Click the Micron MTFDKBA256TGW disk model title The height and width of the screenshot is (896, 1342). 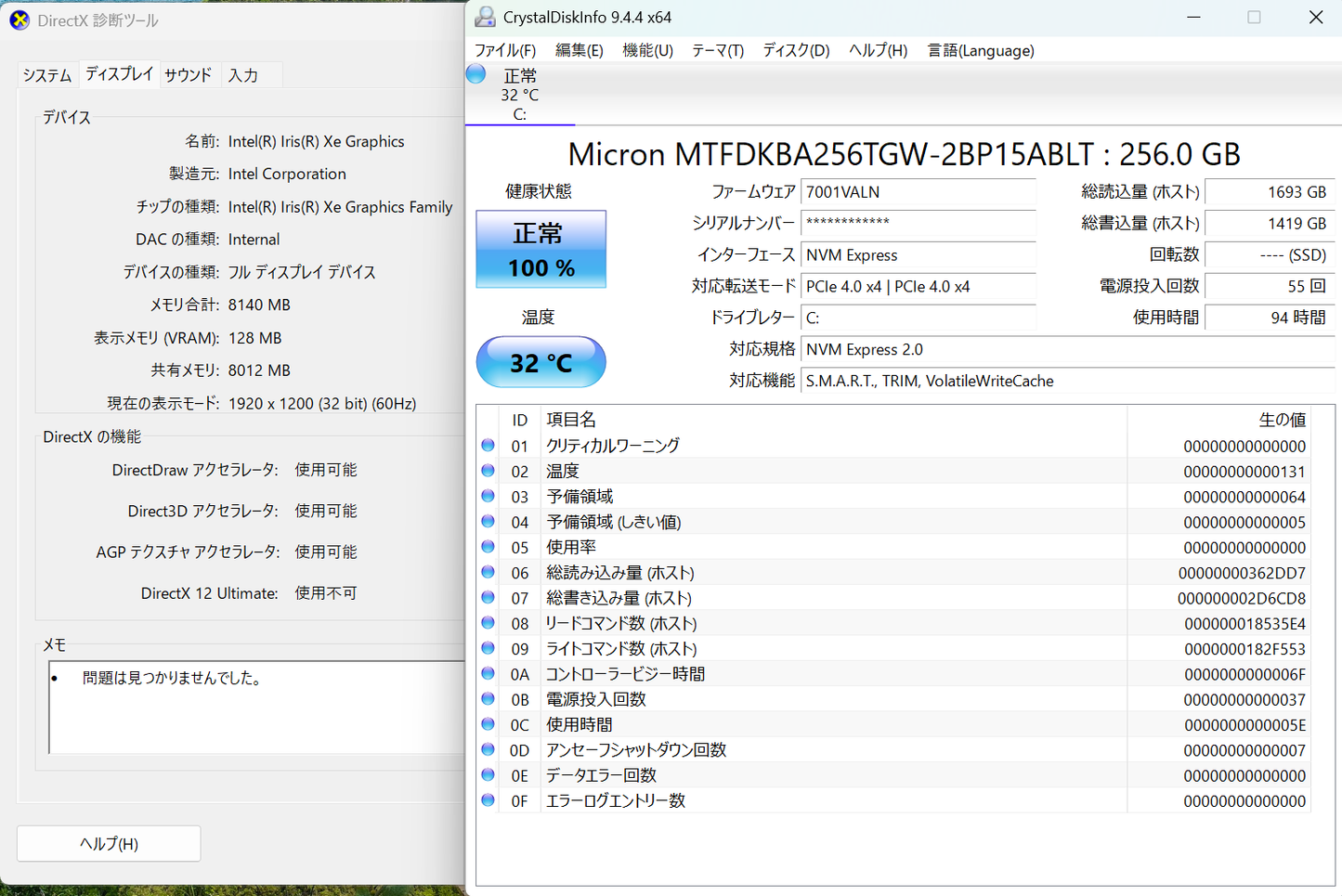904,153
